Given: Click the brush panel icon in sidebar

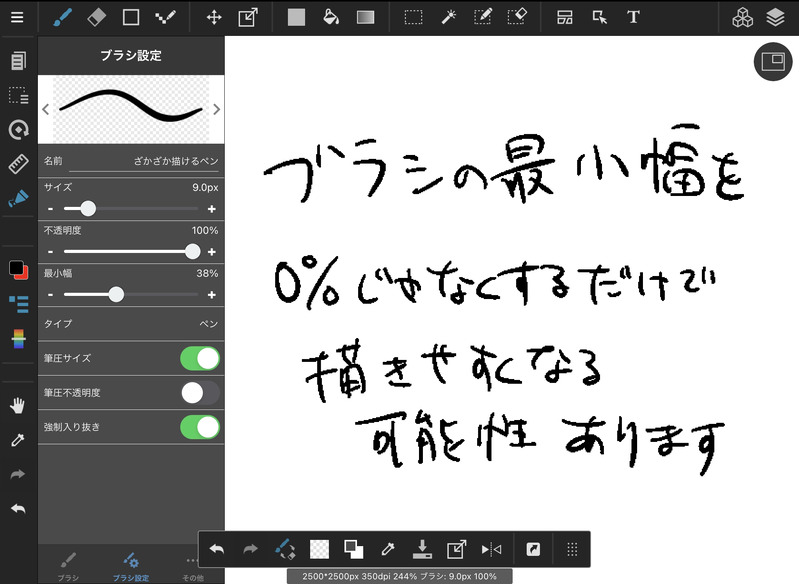Looking at the screenshot, I should [18, 199].
